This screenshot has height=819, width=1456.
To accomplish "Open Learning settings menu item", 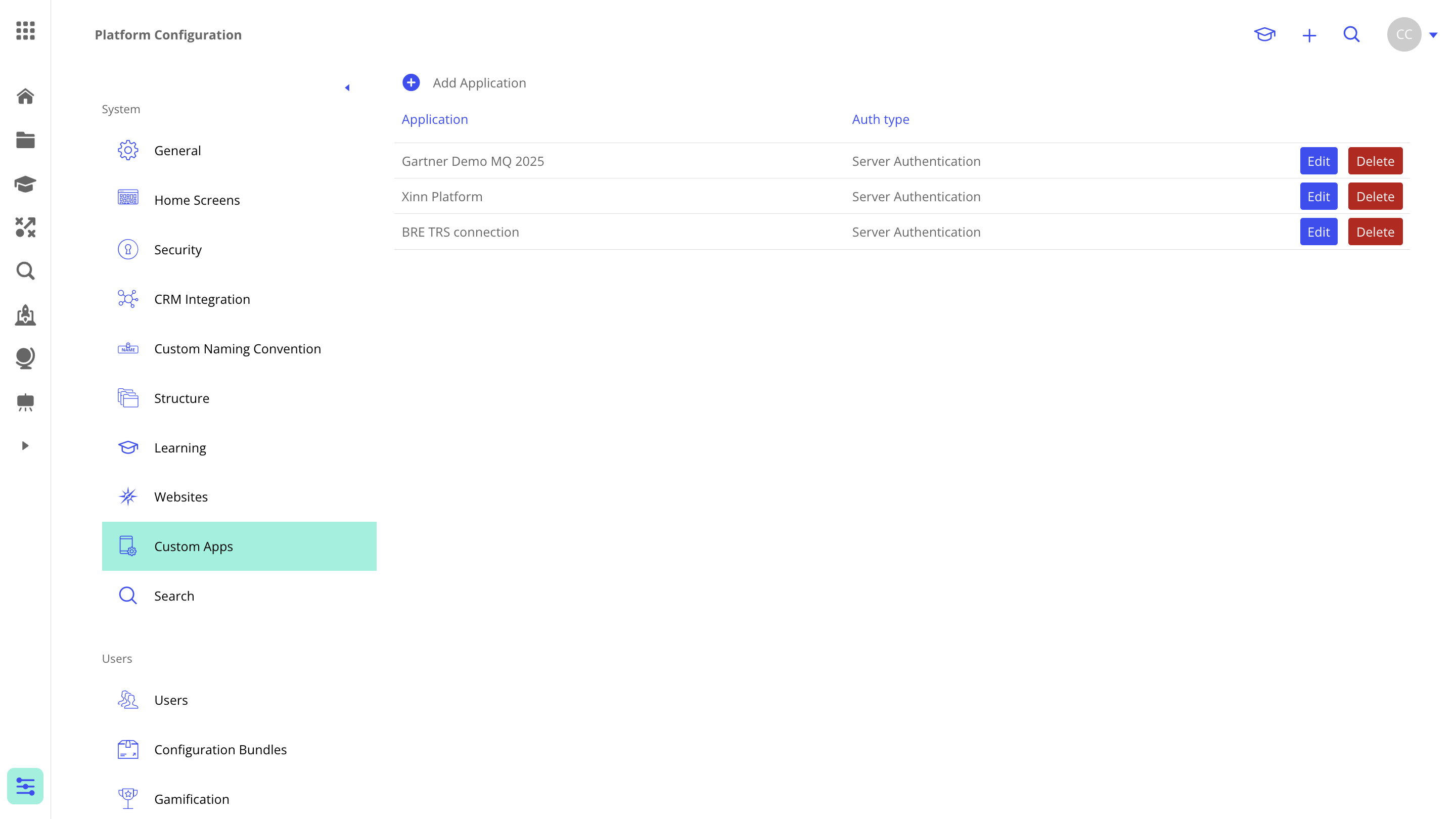I will coord(239,447).
